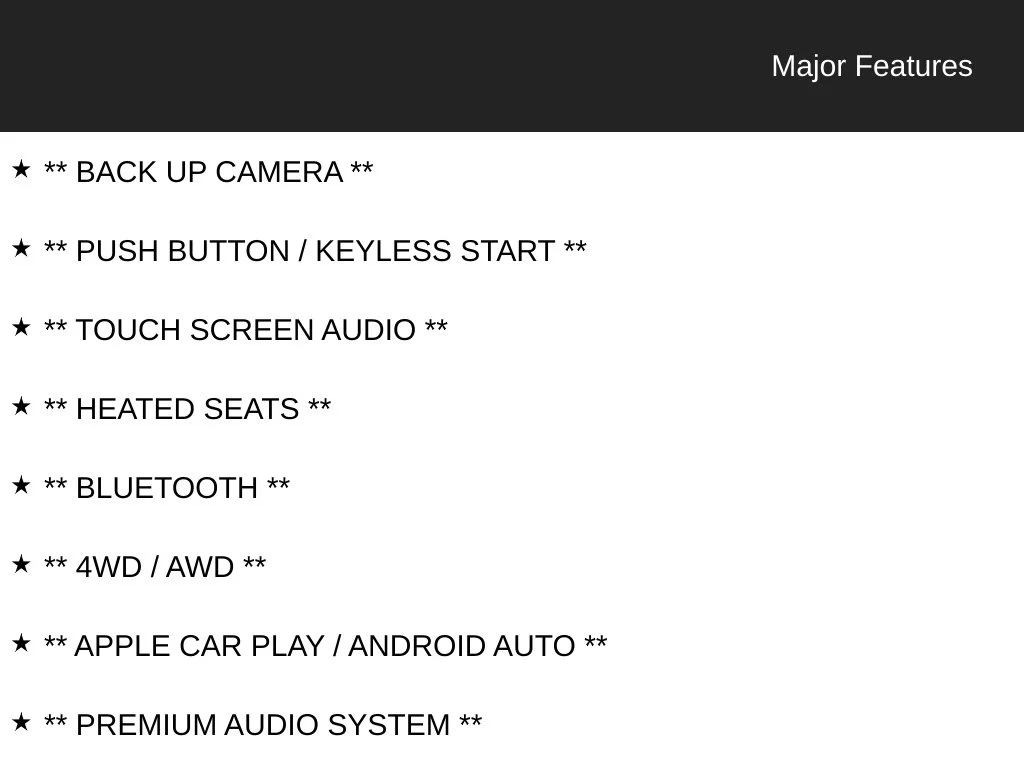Click the star icon beside HEATED SEATS
The image size is (1024, 768).
pyautogui.click(x=21, y=406)
